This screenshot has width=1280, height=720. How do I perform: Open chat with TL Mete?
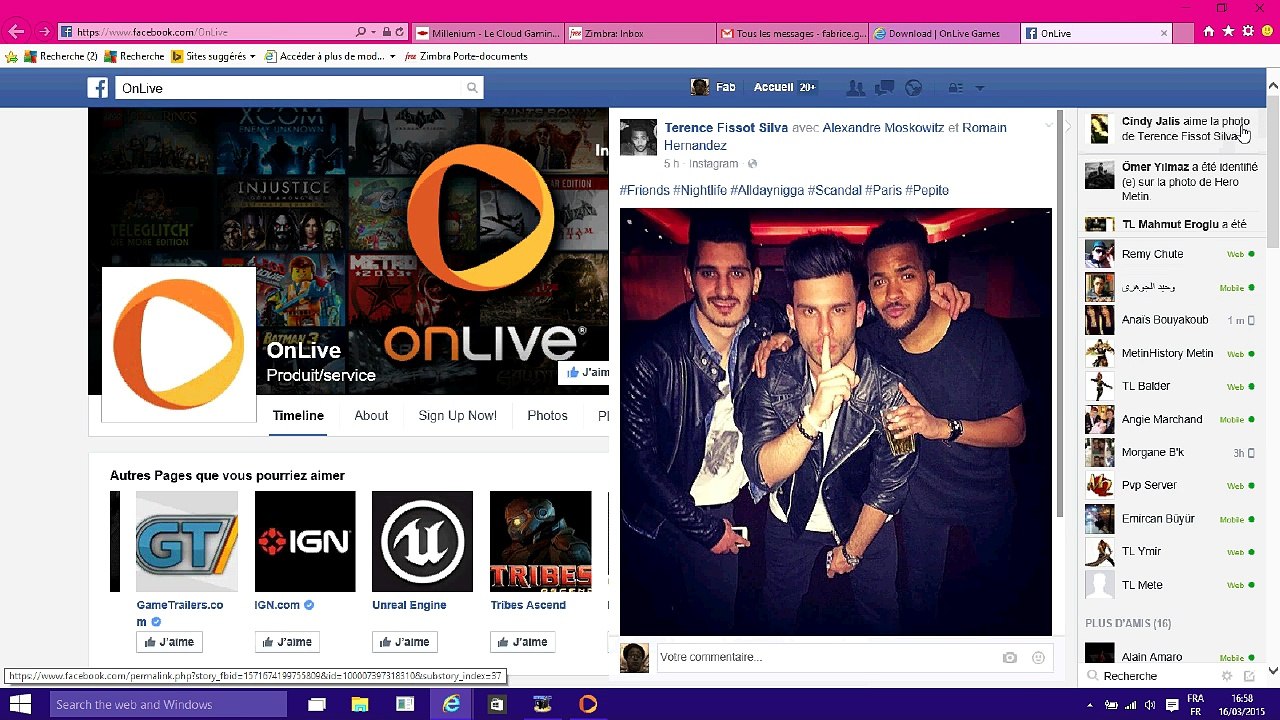pyautogui.click(x=1170, y=585)
